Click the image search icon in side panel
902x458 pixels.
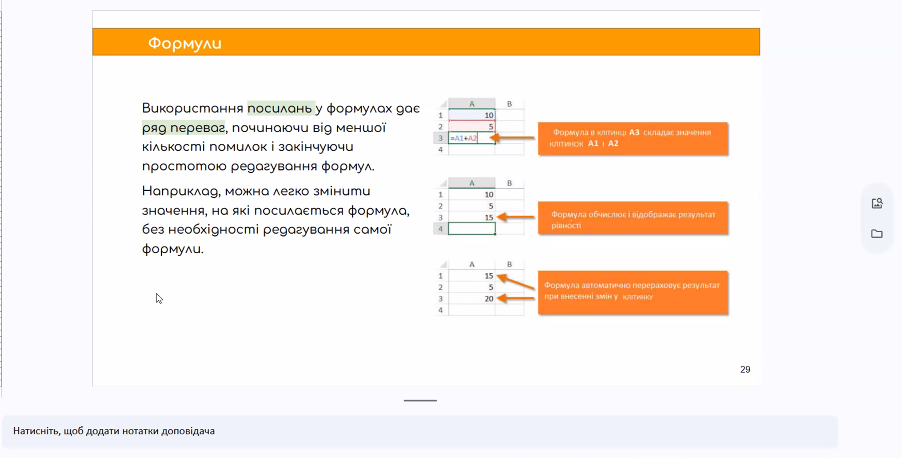click(877, 203)
